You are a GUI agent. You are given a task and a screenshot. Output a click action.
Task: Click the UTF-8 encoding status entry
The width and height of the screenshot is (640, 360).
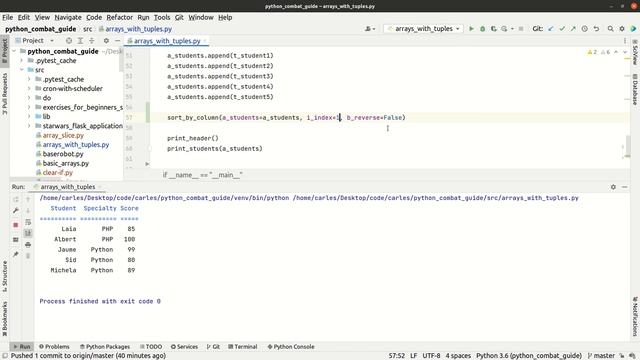(431, 356)
